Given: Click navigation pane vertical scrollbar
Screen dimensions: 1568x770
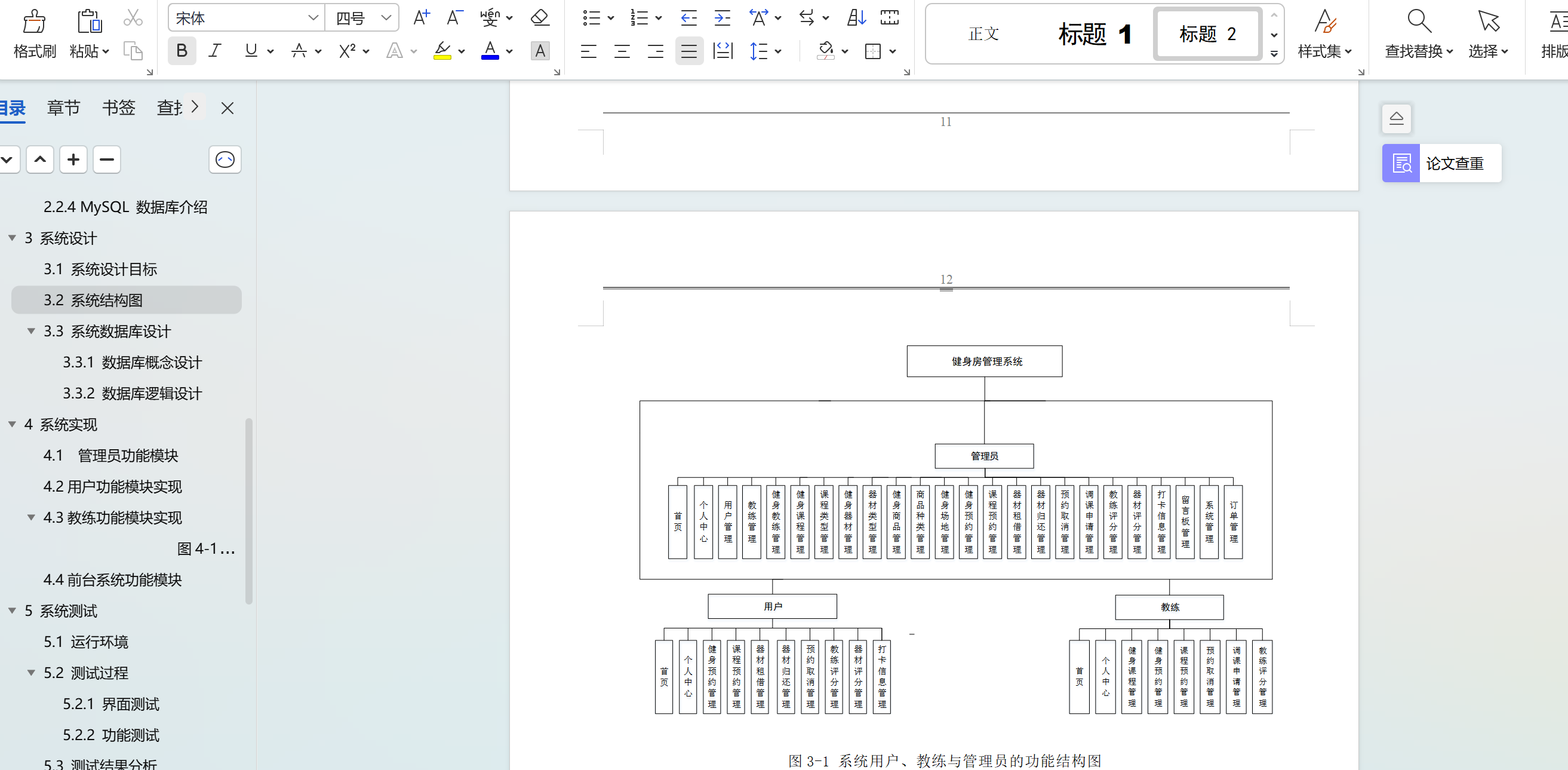Looking at the screenshot, I should 248,511.
